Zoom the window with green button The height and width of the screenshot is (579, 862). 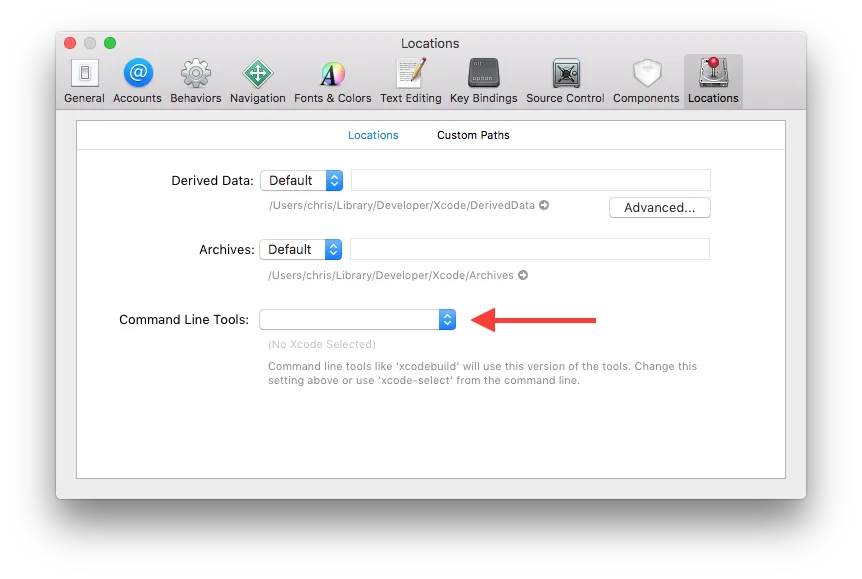pyautogui.click(x=110, y=43)
